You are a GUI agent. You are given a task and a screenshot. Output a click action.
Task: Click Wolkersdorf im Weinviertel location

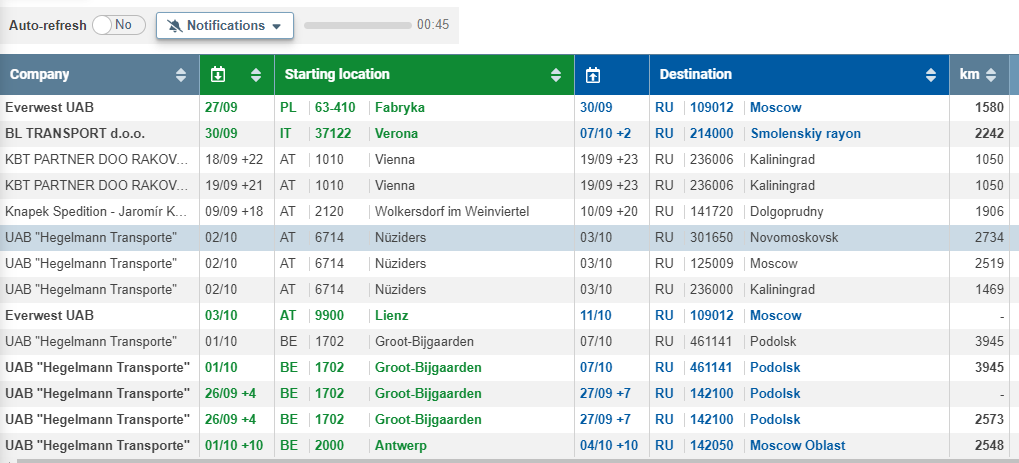452,211
